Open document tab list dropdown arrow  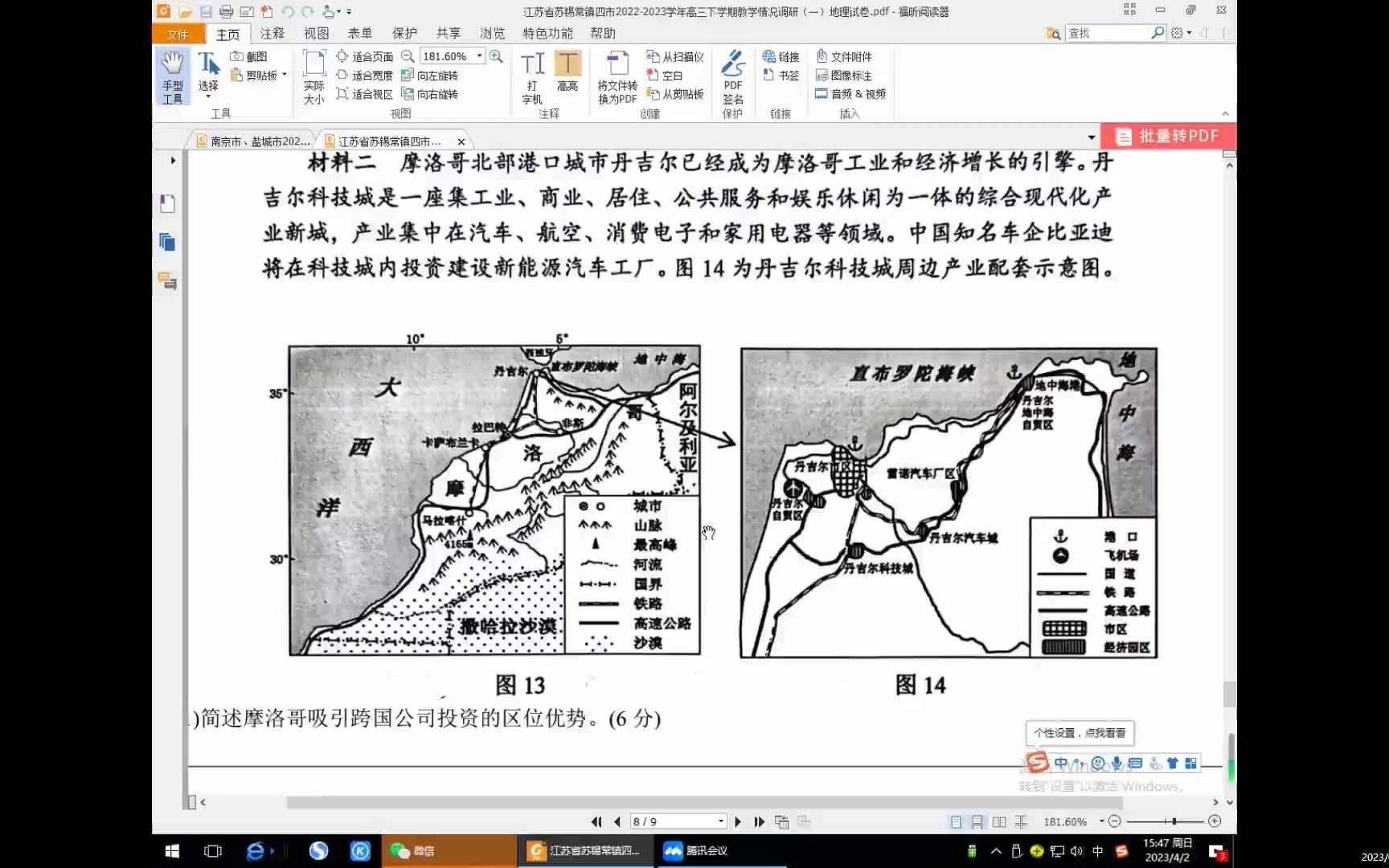pyautogui.click(x=1091, y=137)
